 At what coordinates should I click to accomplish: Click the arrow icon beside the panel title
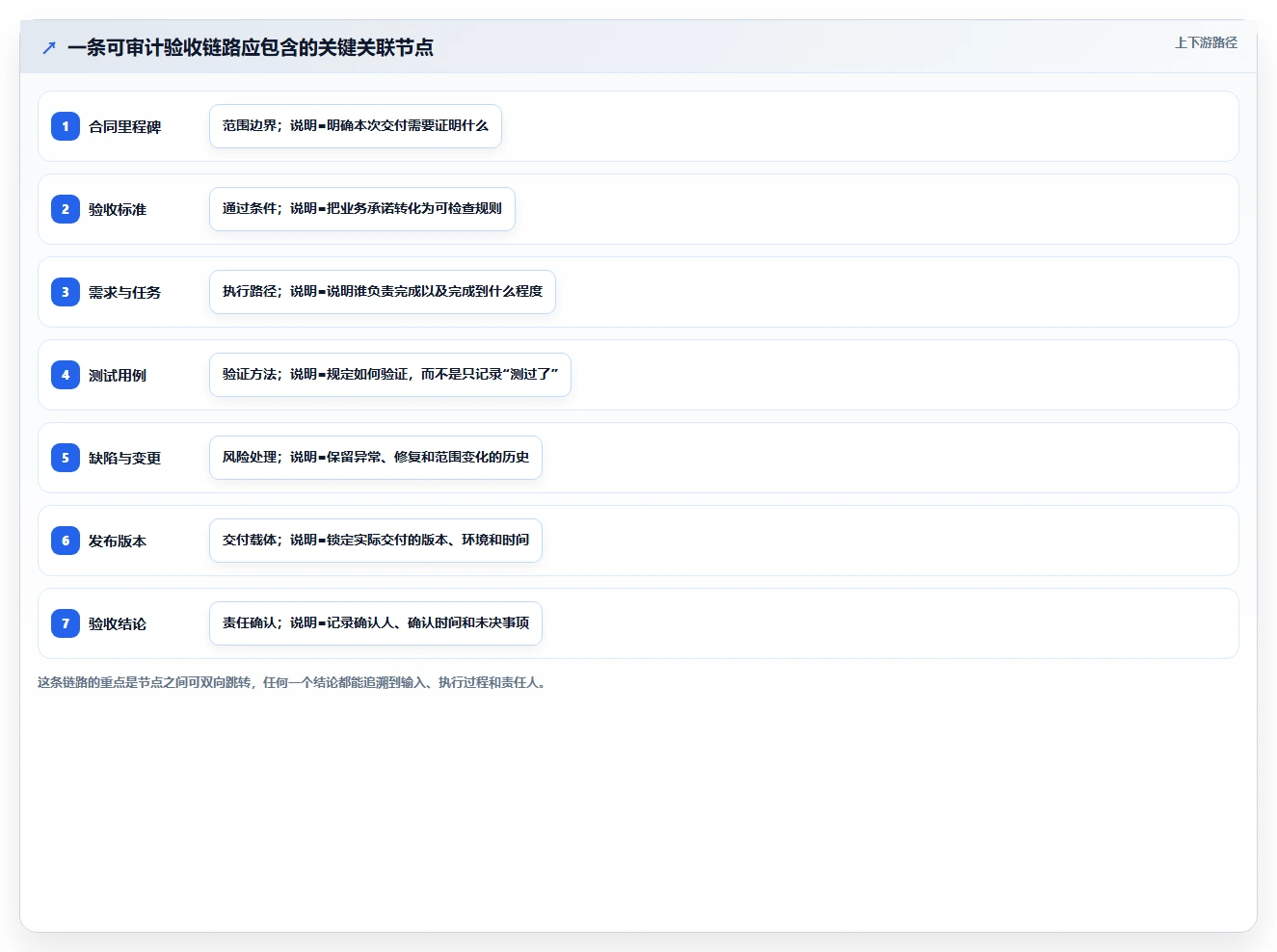[x=49, y=47]
